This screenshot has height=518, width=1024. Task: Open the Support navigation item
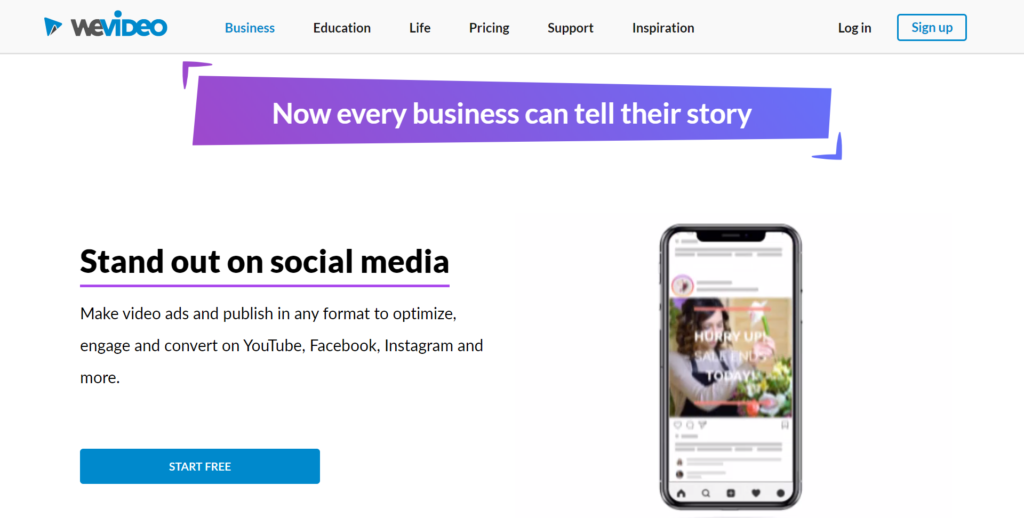pyautogui.click(x=570, y=28)
